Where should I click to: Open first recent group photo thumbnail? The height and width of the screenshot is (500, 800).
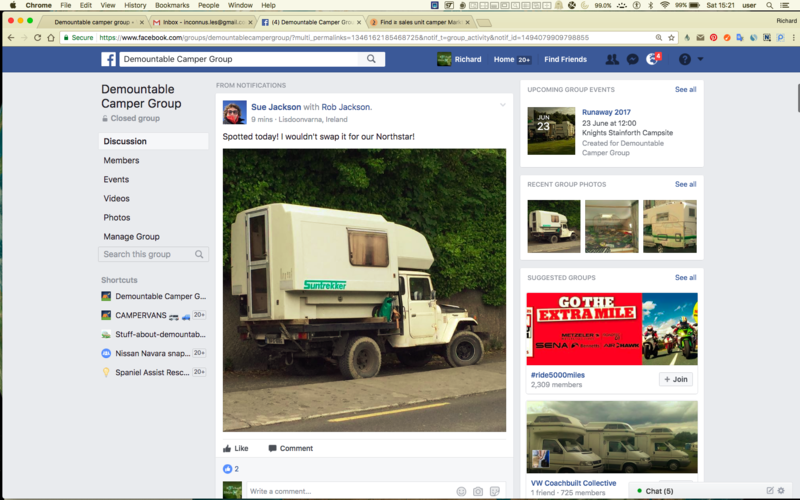pos(554,226)
